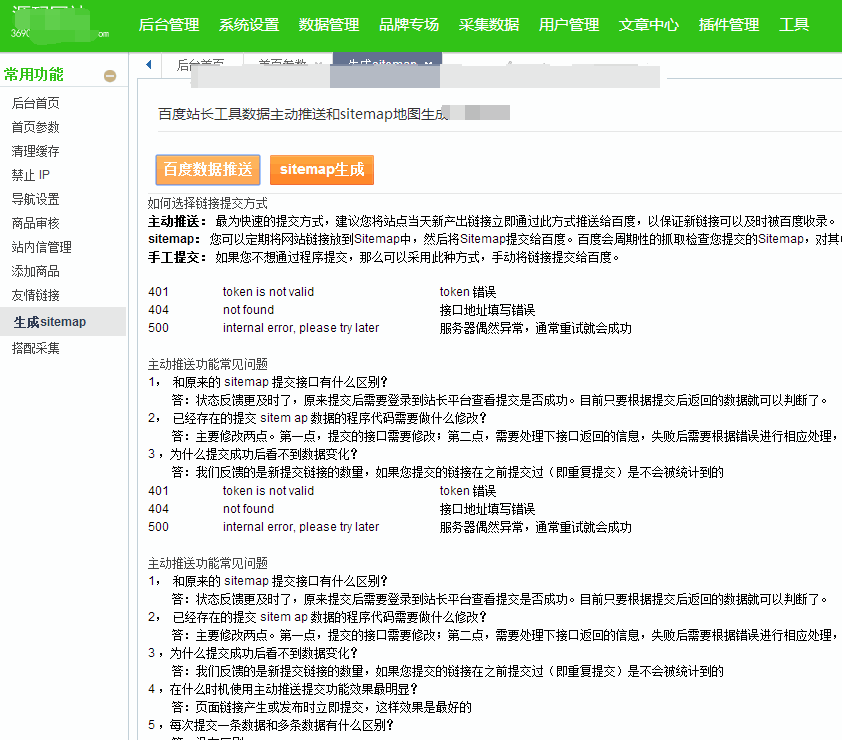842x740 pixels.
Task: Click 添加商品 in the sidebar
Action: [42, 270]
